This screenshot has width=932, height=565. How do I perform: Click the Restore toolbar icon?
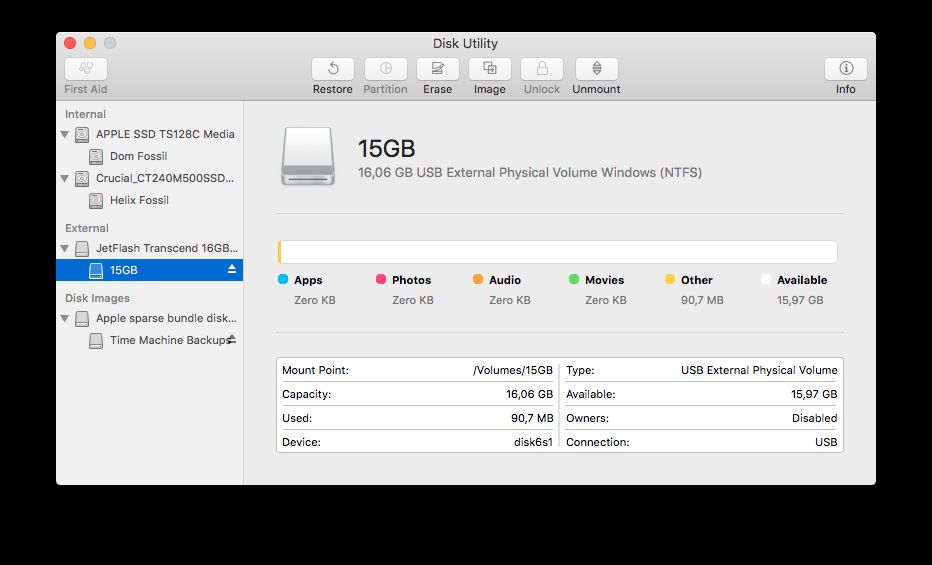tap(332, 69)
